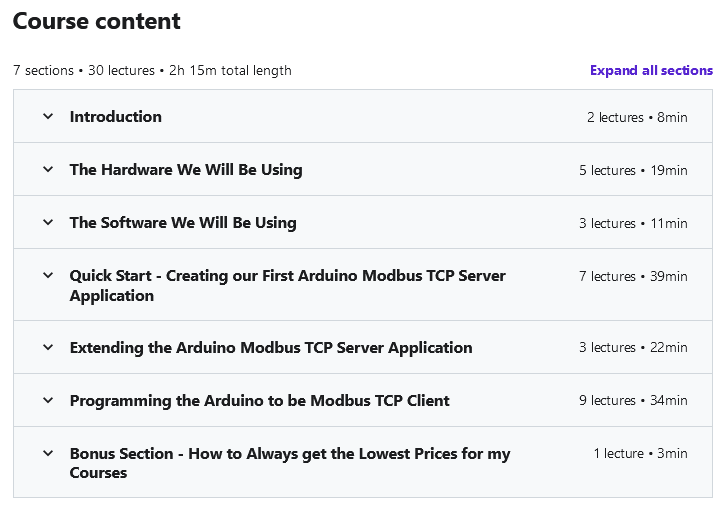Open Bonus Section Lowest Prices title
This screenshot has height=508, width=723.
click(x=290, y=463)
